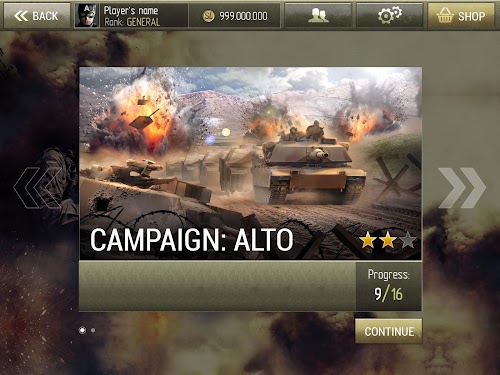The image size is (500, 375).
Task: Continue the Alto campaign
Action: click(x=389, y=331)
